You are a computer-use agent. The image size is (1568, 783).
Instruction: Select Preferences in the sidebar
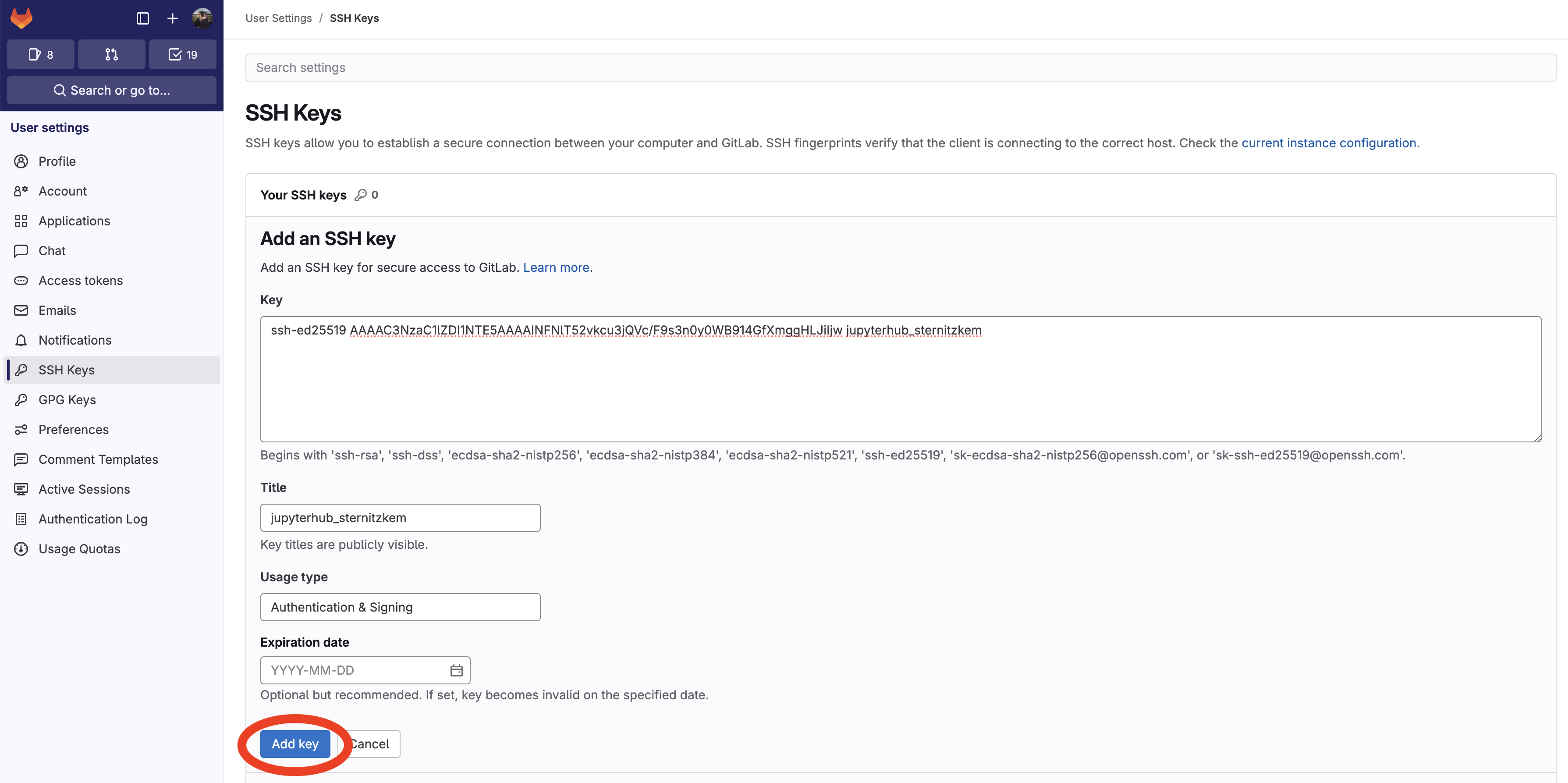(x=73, y=430)
